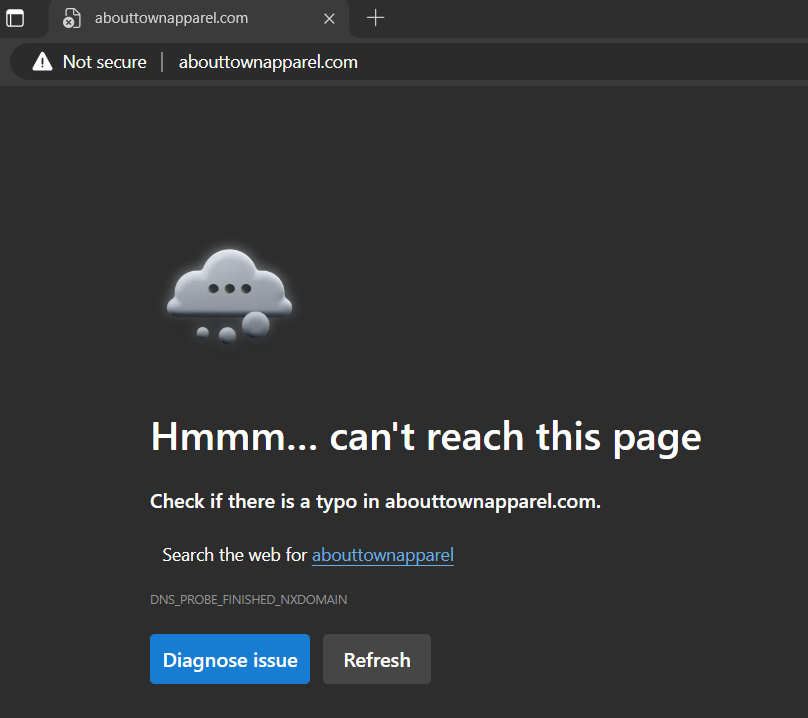The height and width of the screenshot is (718, 808).
Task: Click the "can't reach this page" heading
Action: [425, 437]
